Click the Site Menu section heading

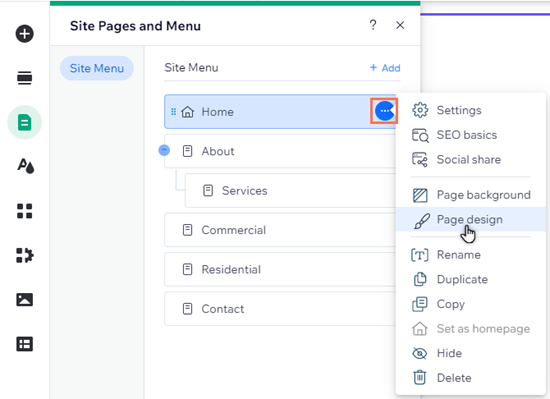[191, 67]
